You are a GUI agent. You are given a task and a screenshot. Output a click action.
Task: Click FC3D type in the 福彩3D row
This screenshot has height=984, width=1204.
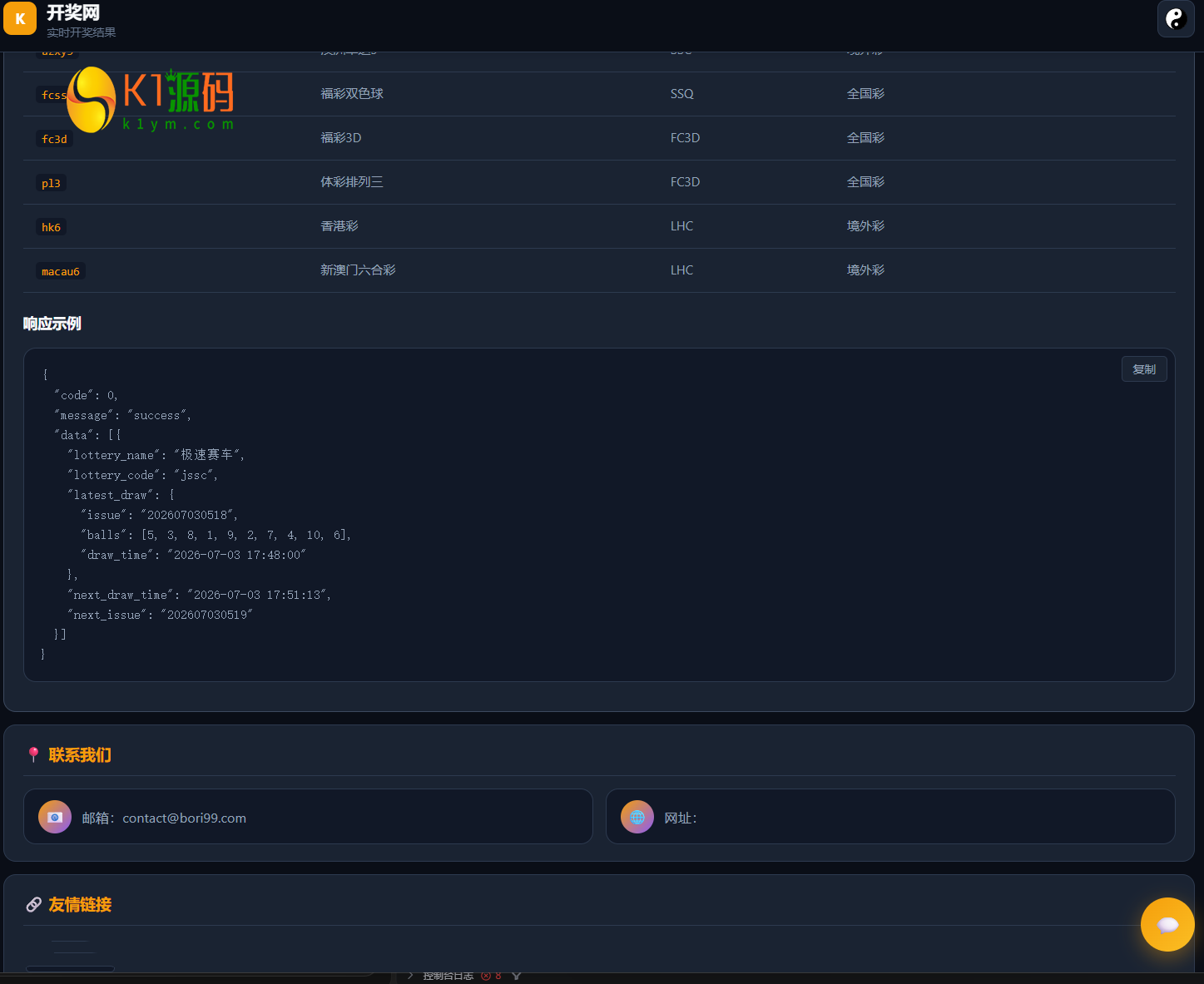point(686,138)
